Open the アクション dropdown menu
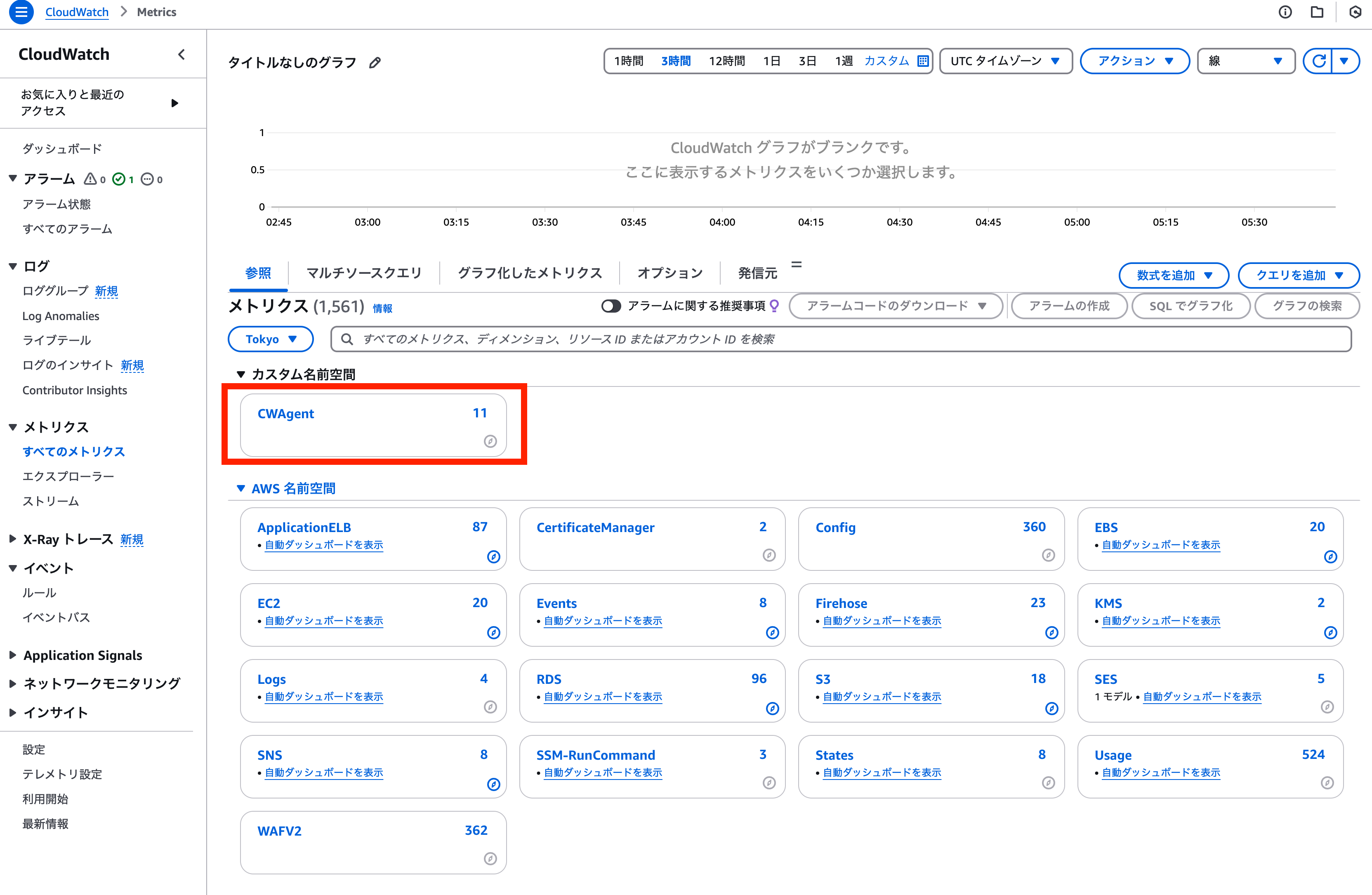Image resolution: width=1372 pixels, height=895 pixels. point(1134,61)
